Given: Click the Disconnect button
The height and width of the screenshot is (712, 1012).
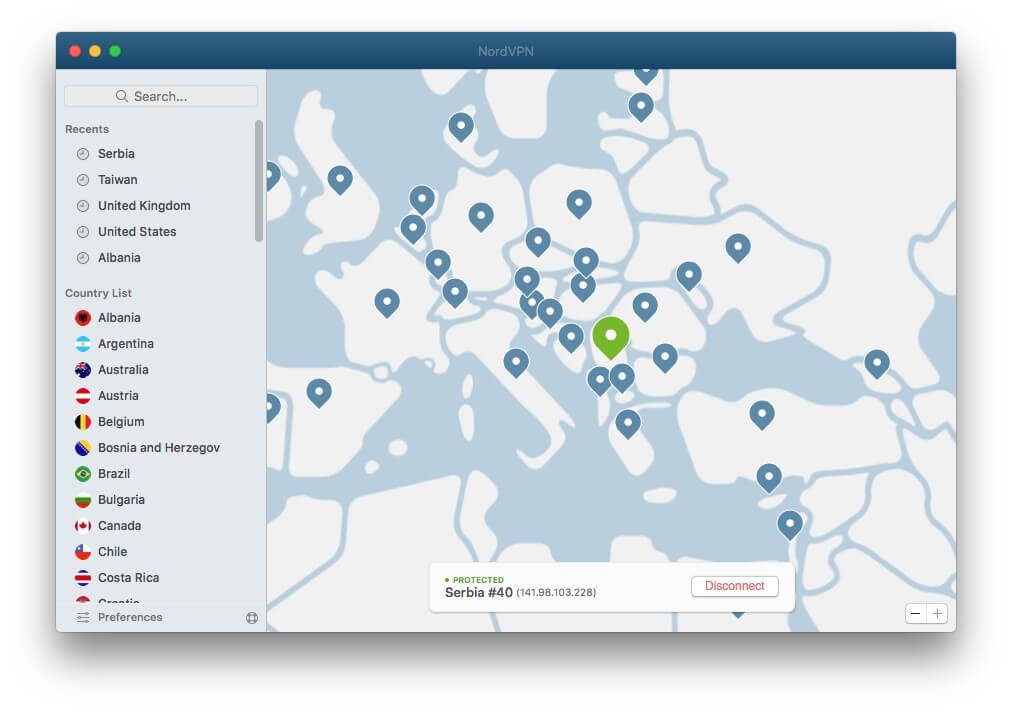Looking at the screenshot, I should [734, 586].
